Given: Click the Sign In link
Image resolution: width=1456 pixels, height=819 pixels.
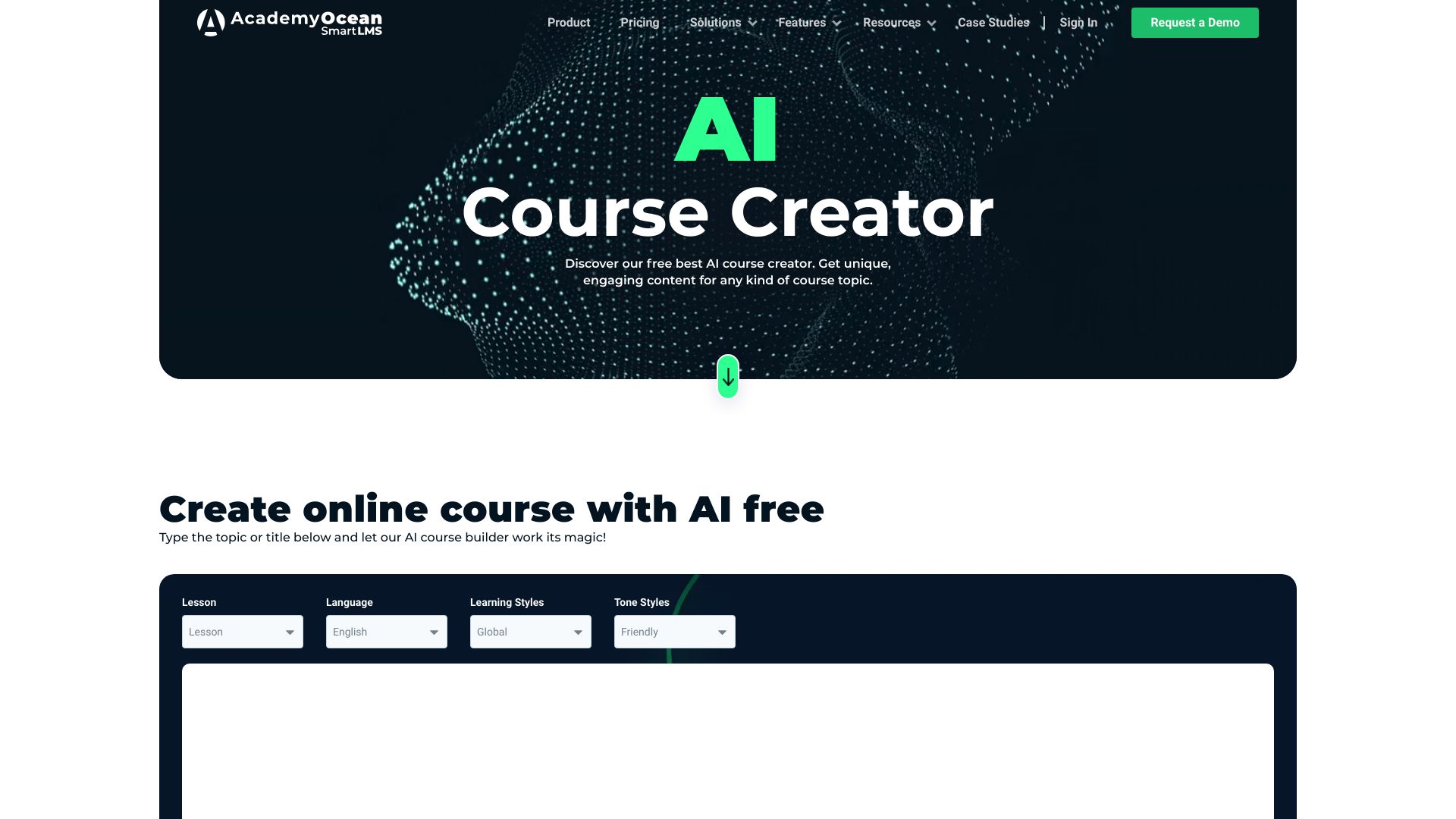Looking at the screenshot, I should [x=1079, y=22].
